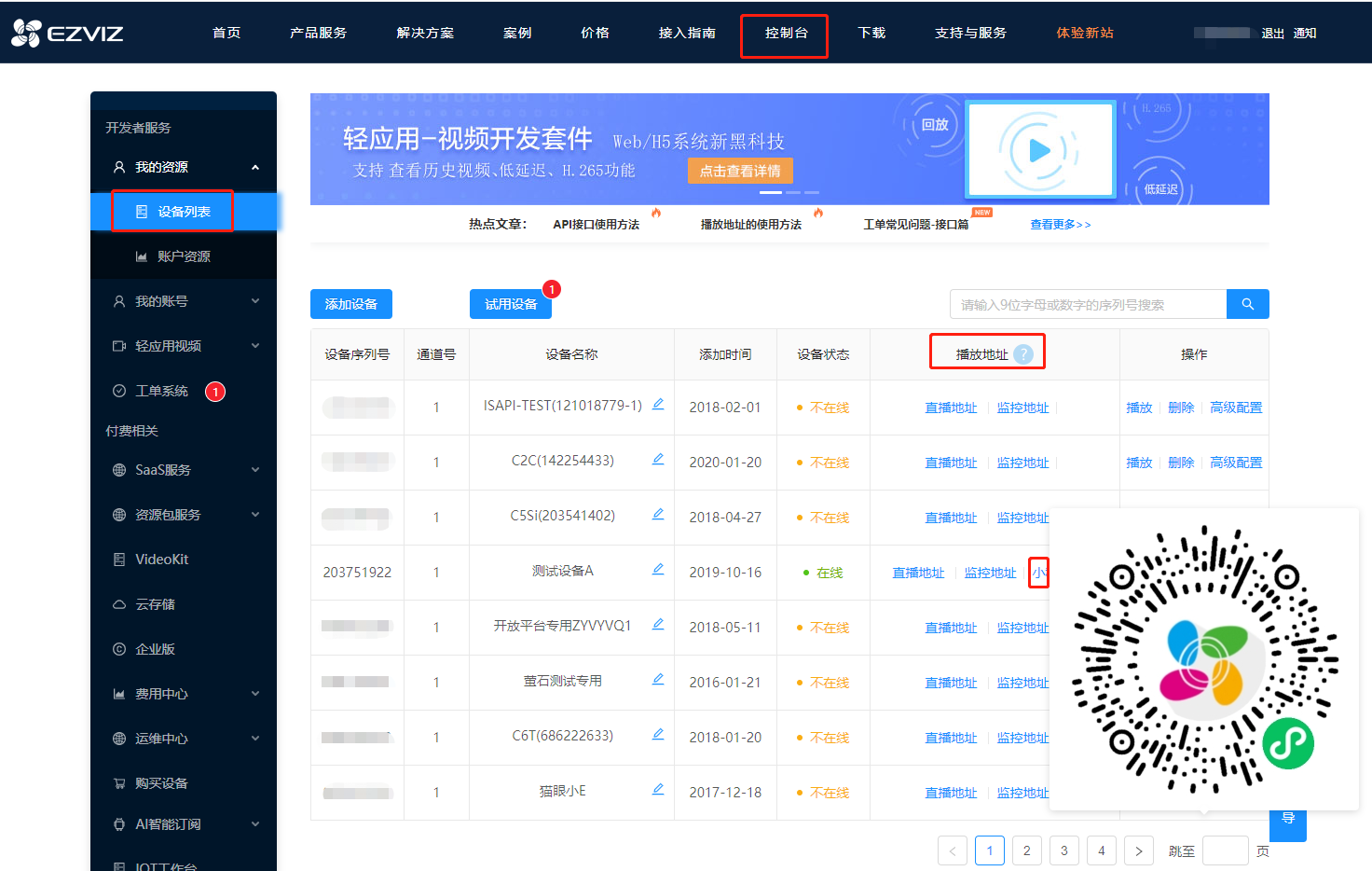Screen dimensions: 1372x871
Task: Play the banner promo video
Action: 1040,149
